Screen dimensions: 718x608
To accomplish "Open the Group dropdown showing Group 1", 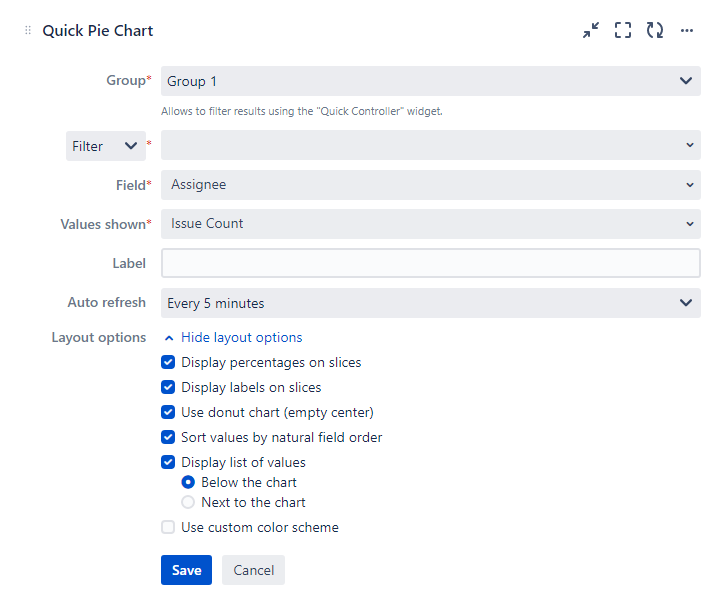I will [x=430, y=81].
